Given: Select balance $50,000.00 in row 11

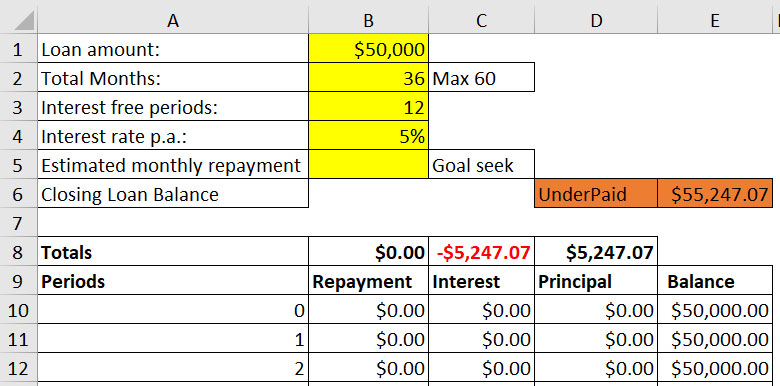Looking at the screenshot, I should pos(715,338).
